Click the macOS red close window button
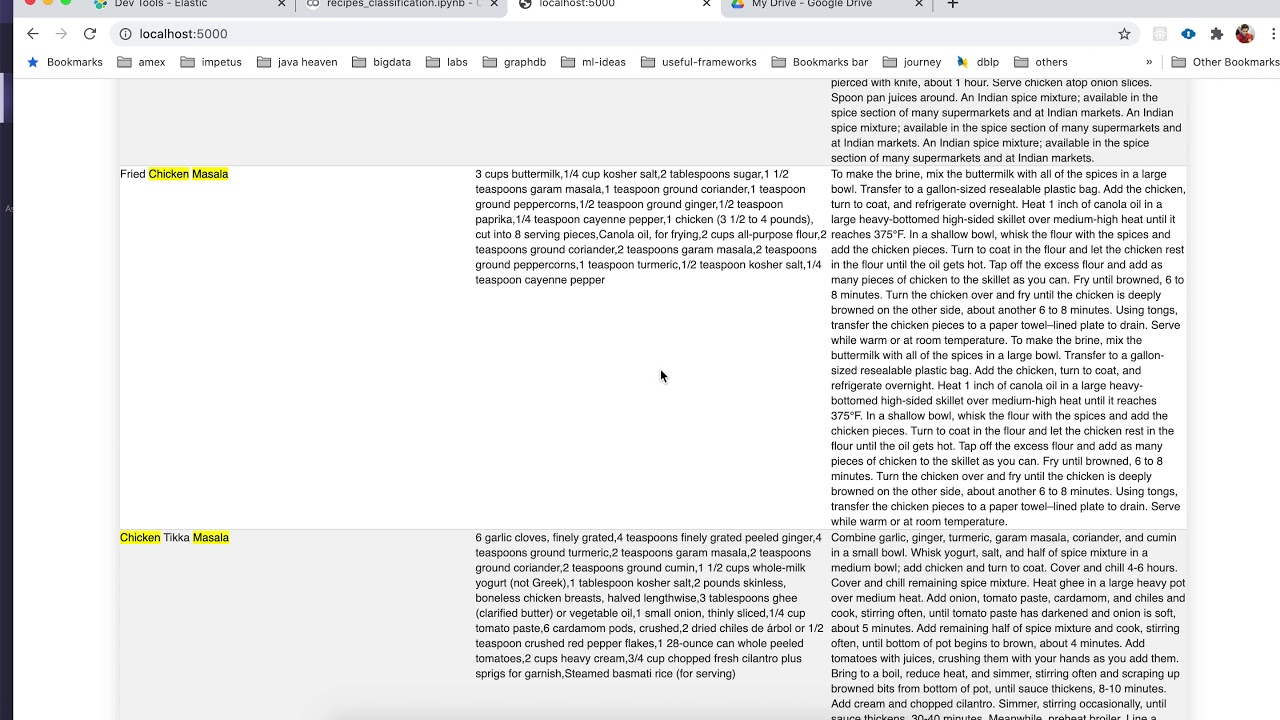Screen dimensions: 1280x720 click(29, 3)
